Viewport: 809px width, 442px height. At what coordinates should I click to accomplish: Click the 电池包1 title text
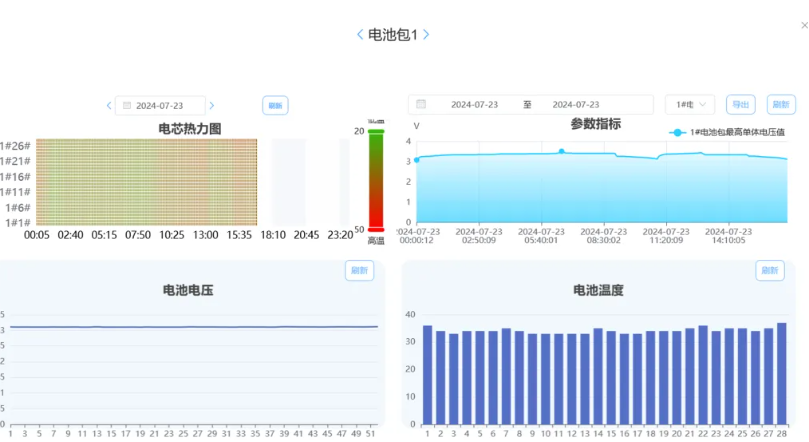coord(393,35)
